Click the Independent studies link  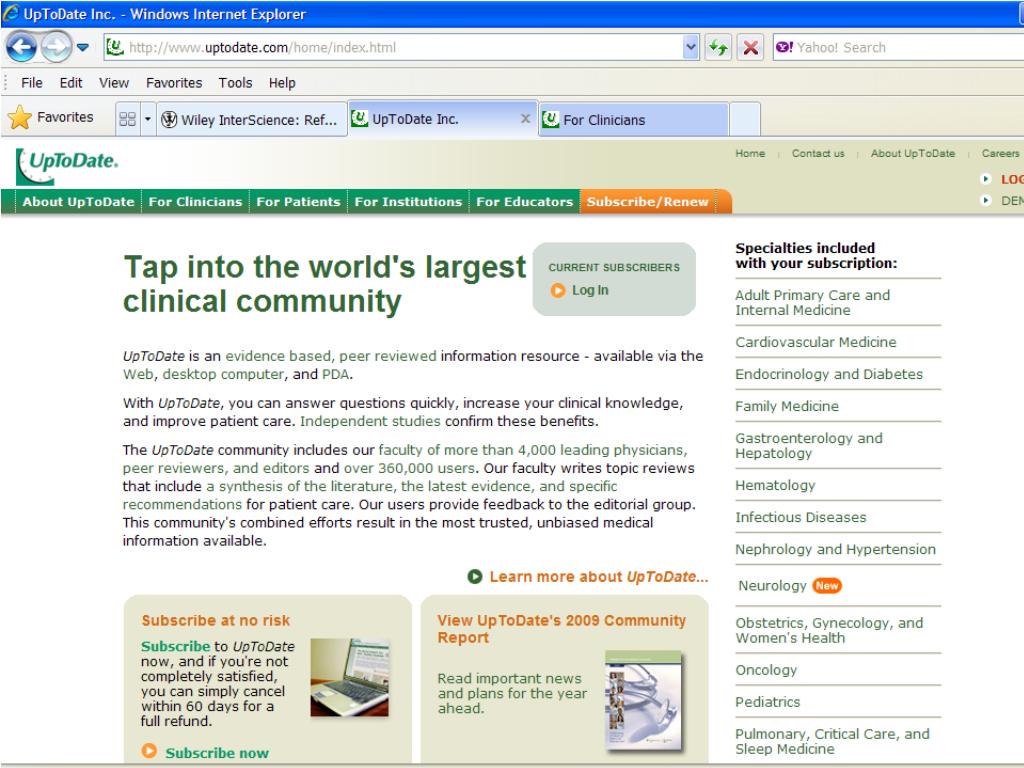point(370,421)
